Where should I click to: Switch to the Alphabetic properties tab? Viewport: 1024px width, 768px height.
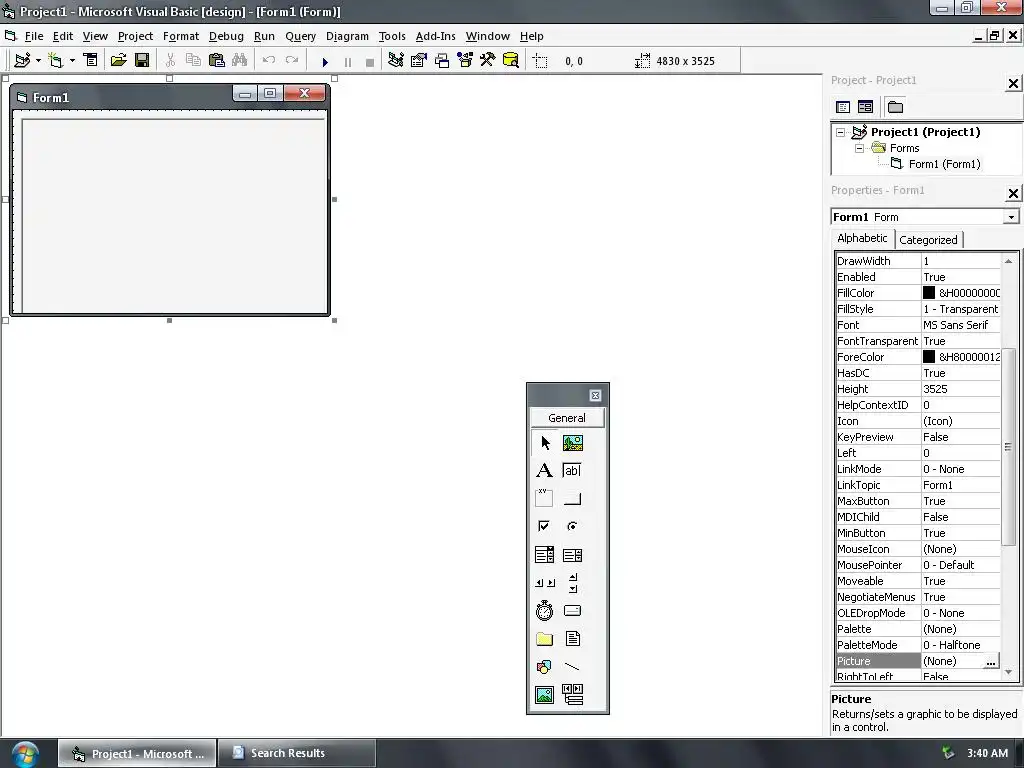[862, 238]
